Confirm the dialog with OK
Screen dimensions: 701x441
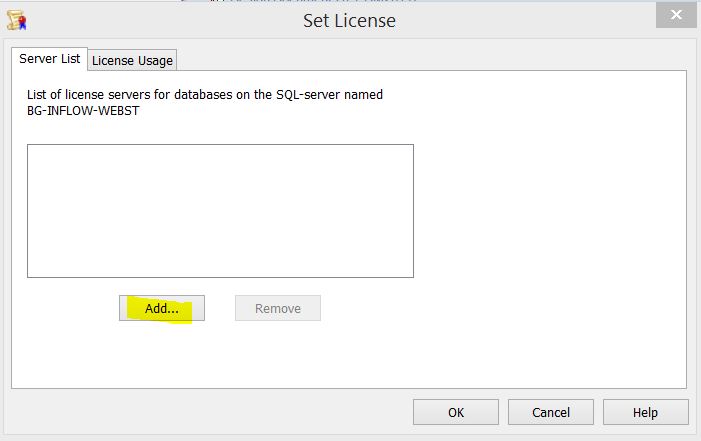tap(455, 412)
